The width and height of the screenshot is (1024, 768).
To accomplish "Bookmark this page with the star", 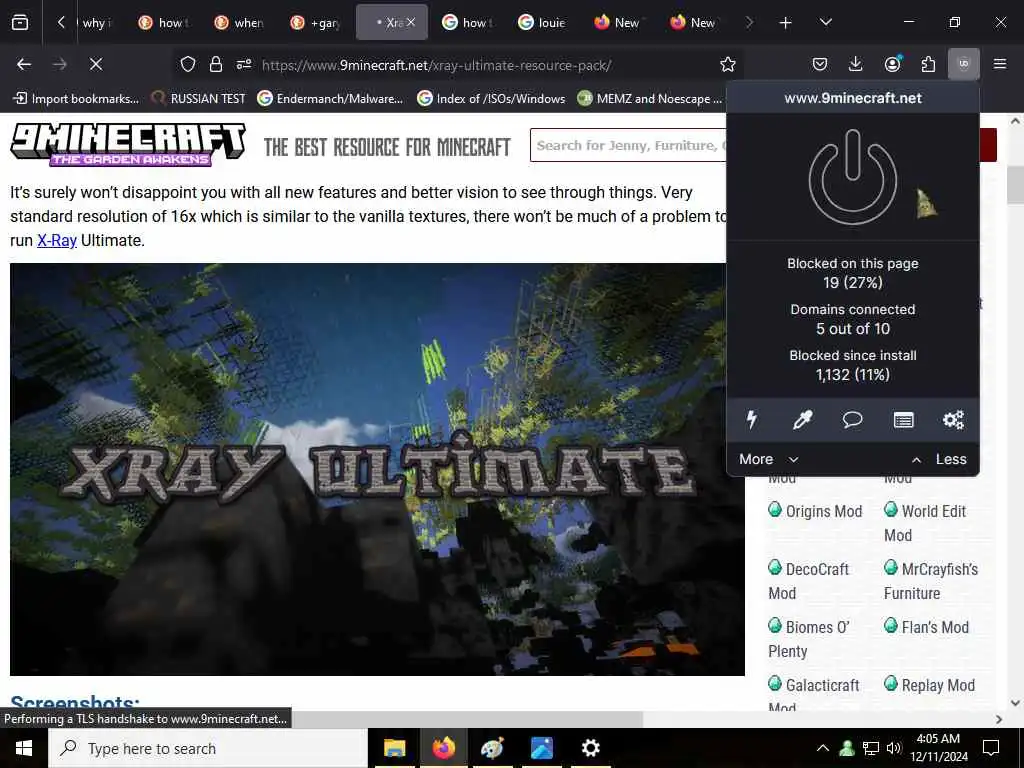I will [728, 64].
